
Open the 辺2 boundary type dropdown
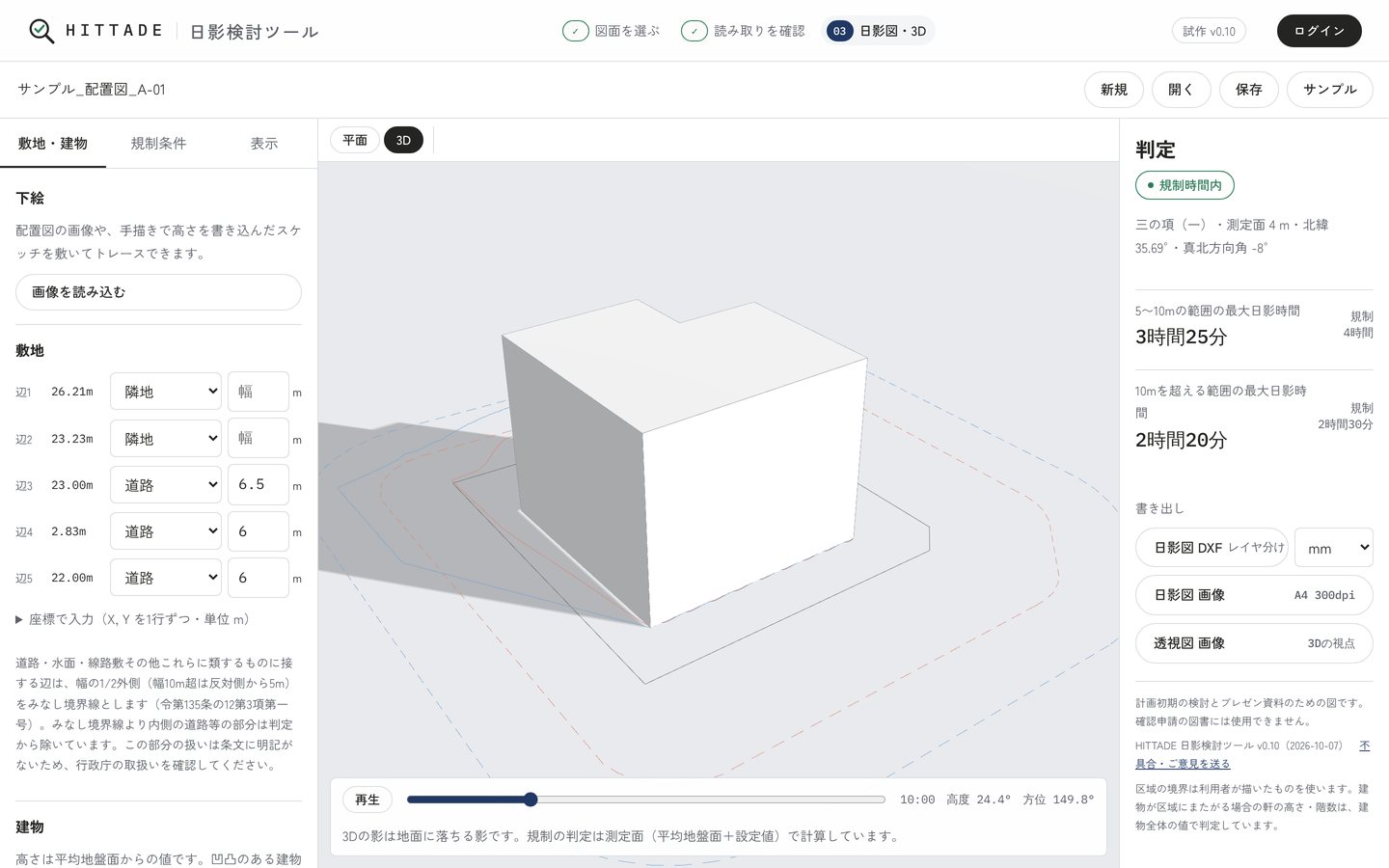click(166, 439)
